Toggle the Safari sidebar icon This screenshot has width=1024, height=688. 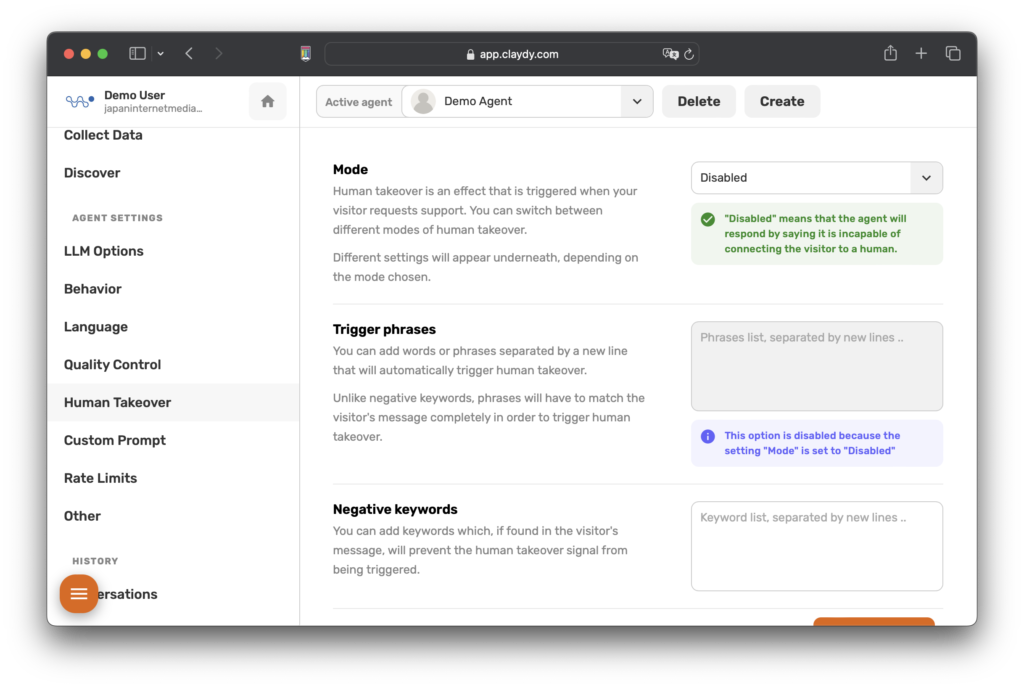point(138,54)
